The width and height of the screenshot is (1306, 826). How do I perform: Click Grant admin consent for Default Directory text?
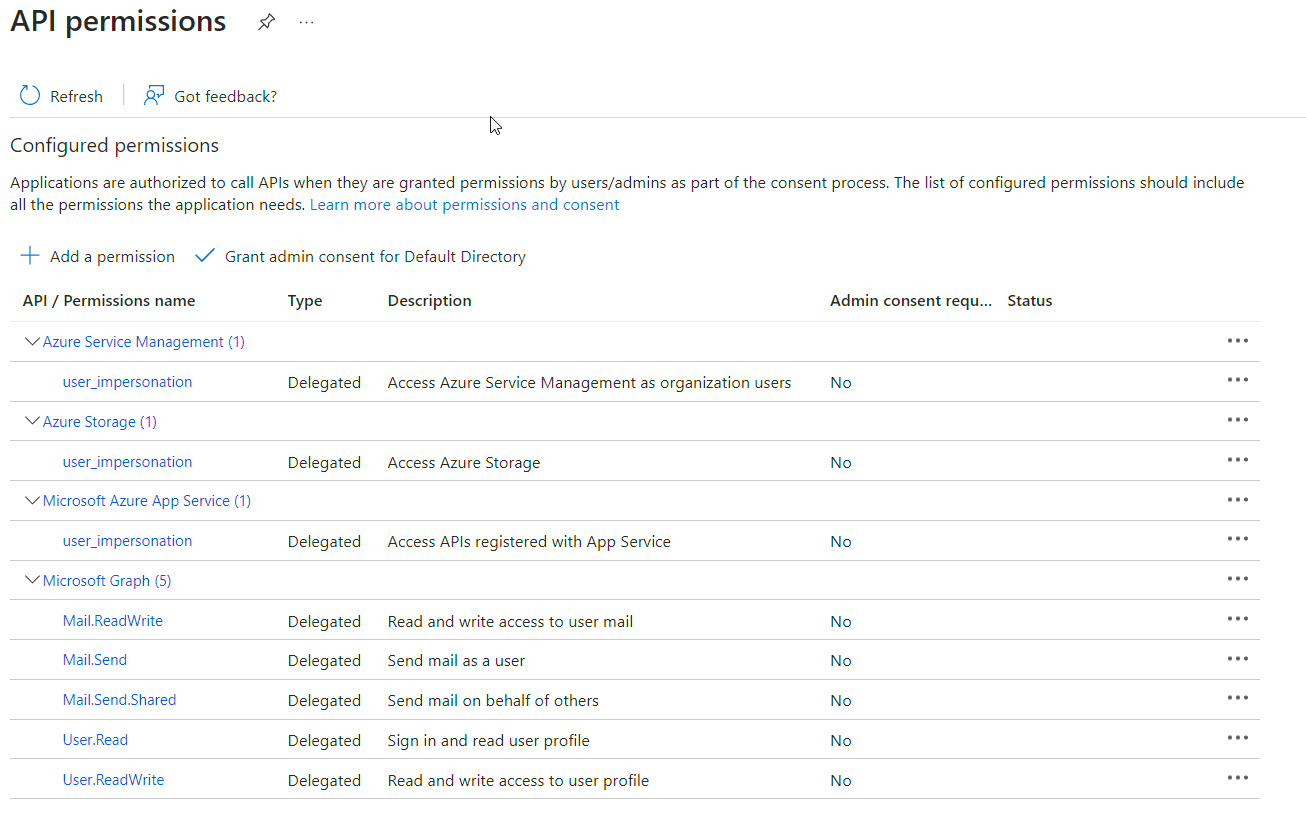click(x=375, y=257)
